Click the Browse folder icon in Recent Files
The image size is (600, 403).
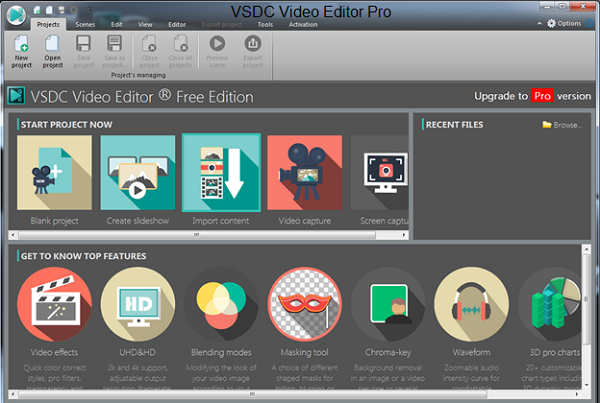coord(547,125)
